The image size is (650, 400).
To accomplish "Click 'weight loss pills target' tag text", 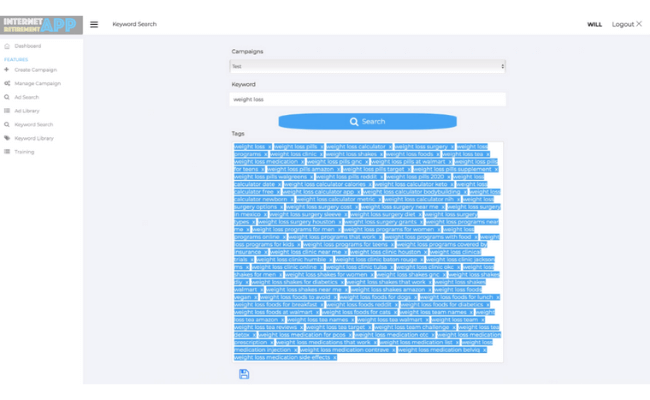I will click(374, 169).
